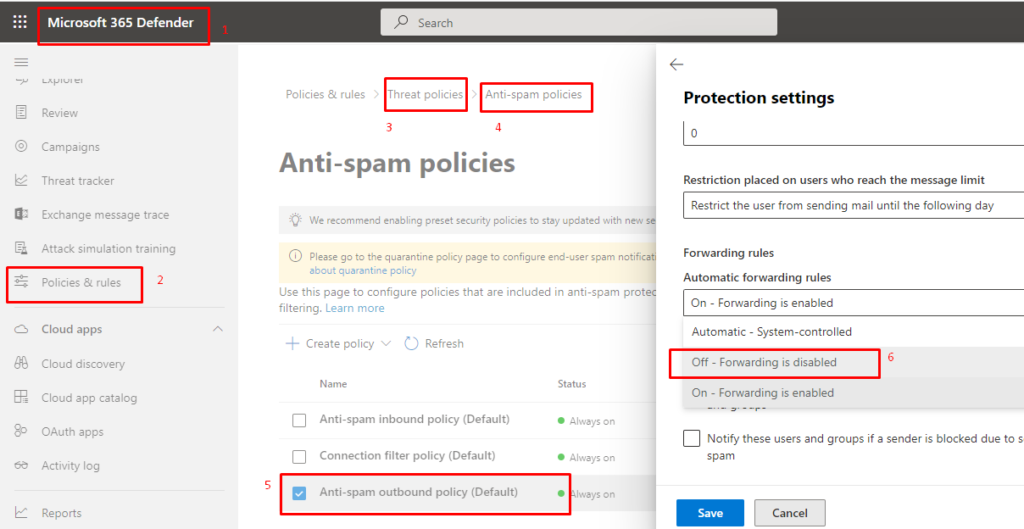1024x529 pixels.
Task: Click the Search box
Action: coord(579,22)
